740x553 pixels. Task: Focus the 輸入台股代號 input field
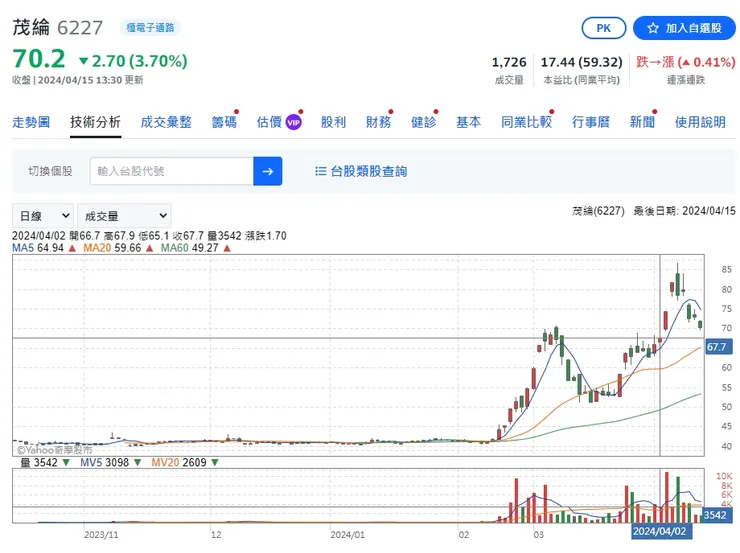[172, 171]
